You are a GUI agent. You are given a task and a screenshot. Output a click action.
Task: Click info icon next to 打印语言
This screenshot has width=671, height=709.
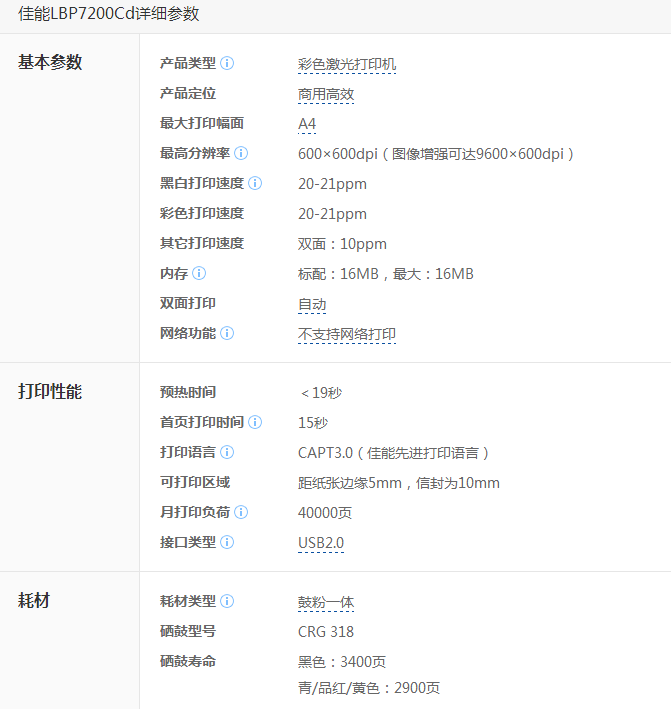point(227,452)
